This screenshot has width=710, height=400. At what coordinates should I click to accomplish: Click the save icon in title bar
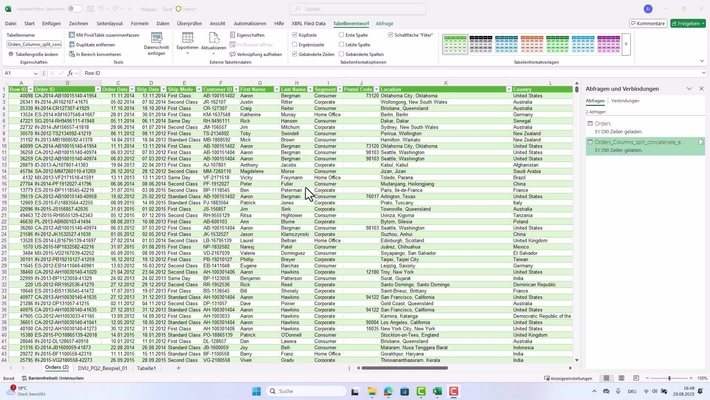tap(91, 9)
